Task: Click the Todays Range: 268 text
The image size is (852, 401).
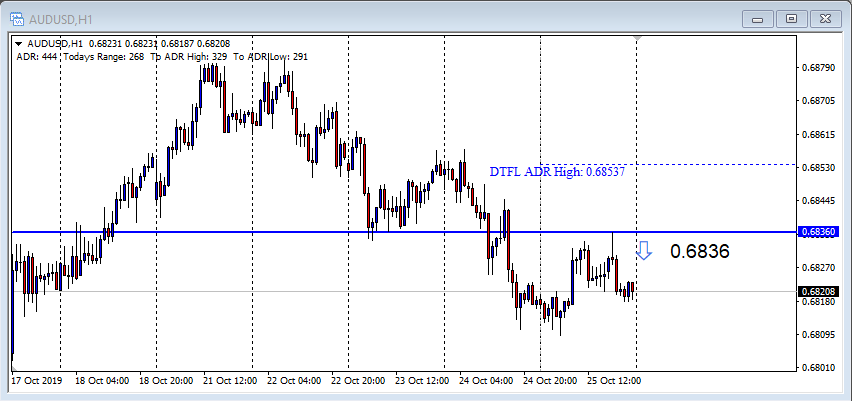Action: 104,57
